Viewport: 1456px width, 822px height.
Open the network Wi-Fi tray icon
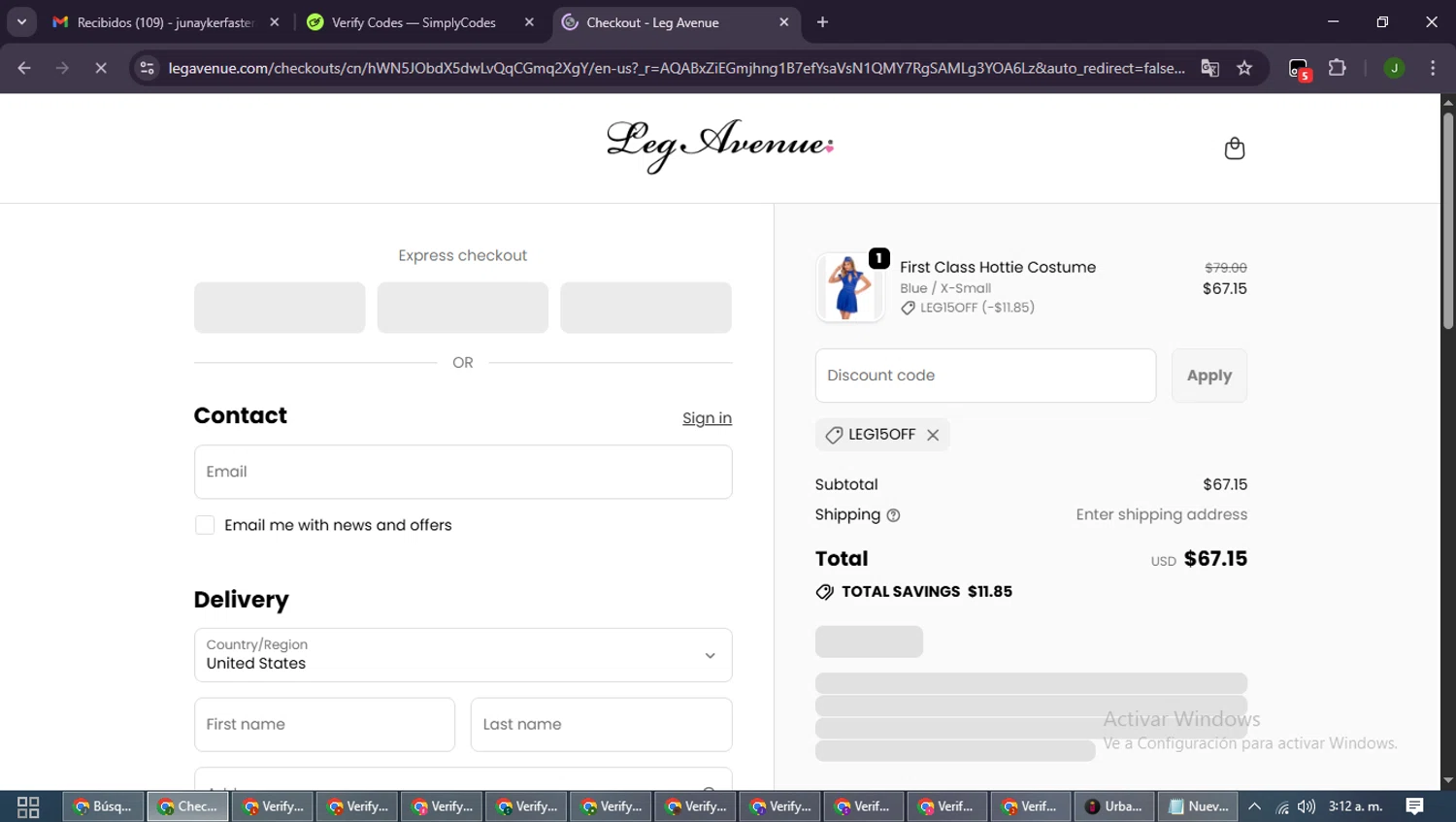1282,806
